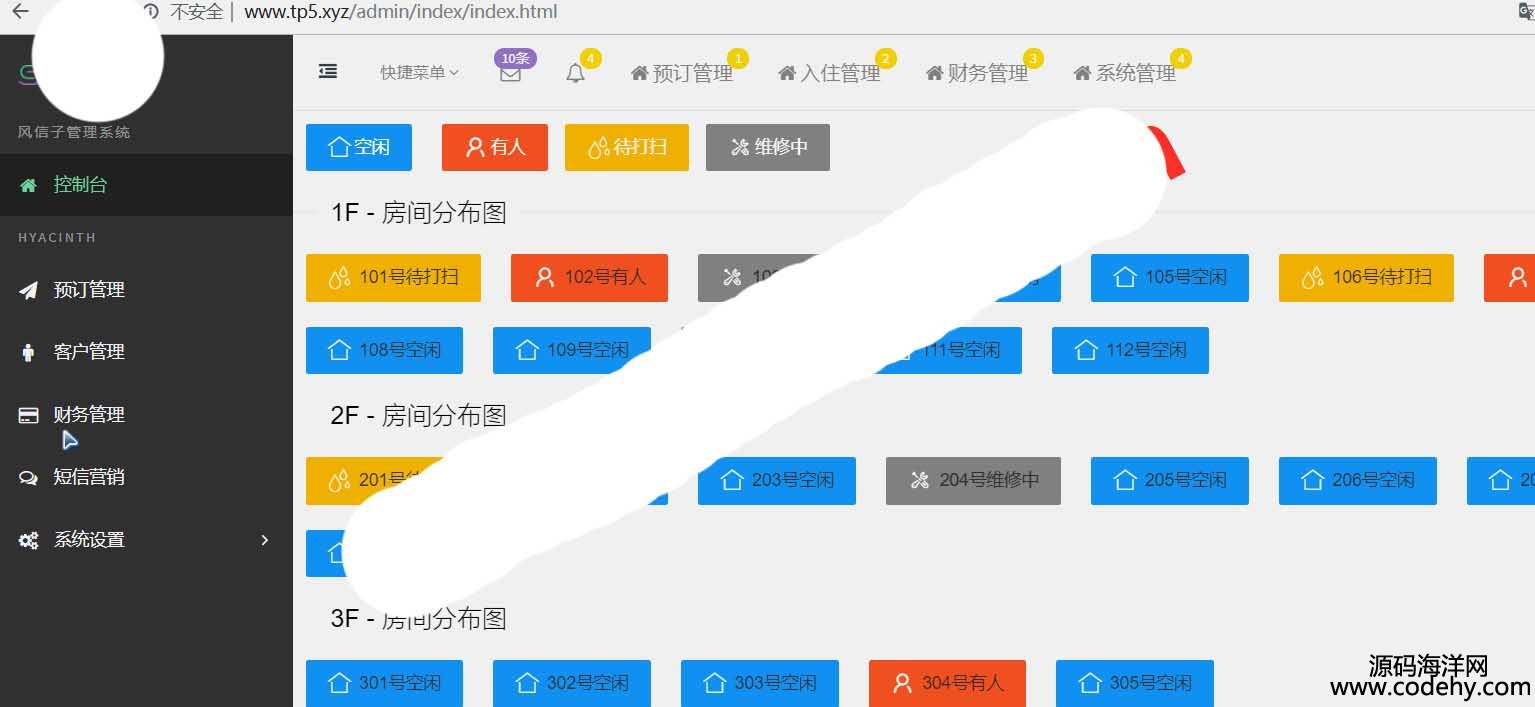Open room 205号空闲
This screenshot has width=1535, height=707.
[x=1170, y=480]
